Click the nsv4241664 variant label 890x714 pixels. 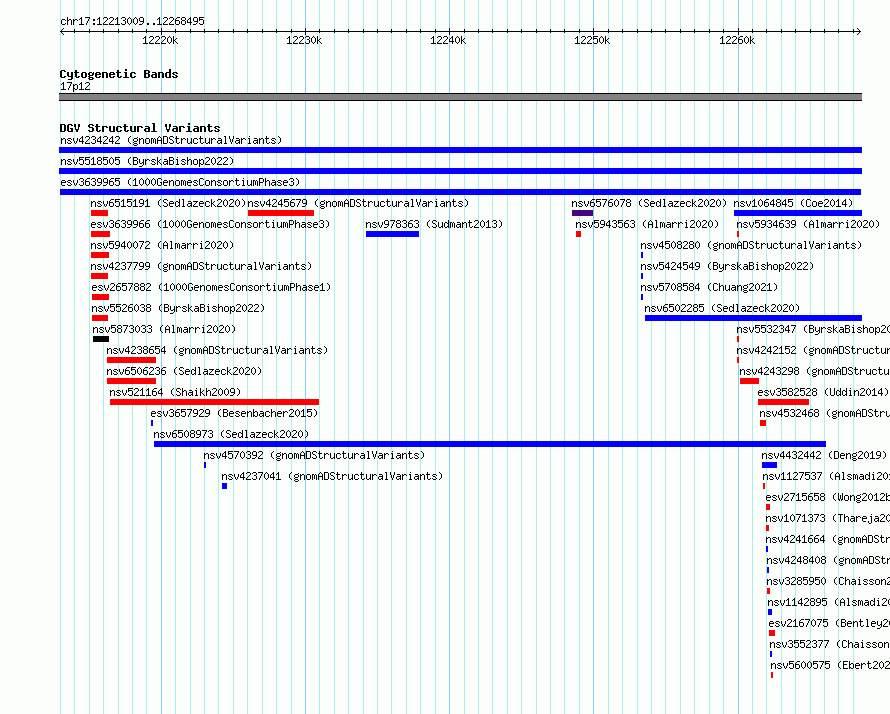tap(828, 539)
